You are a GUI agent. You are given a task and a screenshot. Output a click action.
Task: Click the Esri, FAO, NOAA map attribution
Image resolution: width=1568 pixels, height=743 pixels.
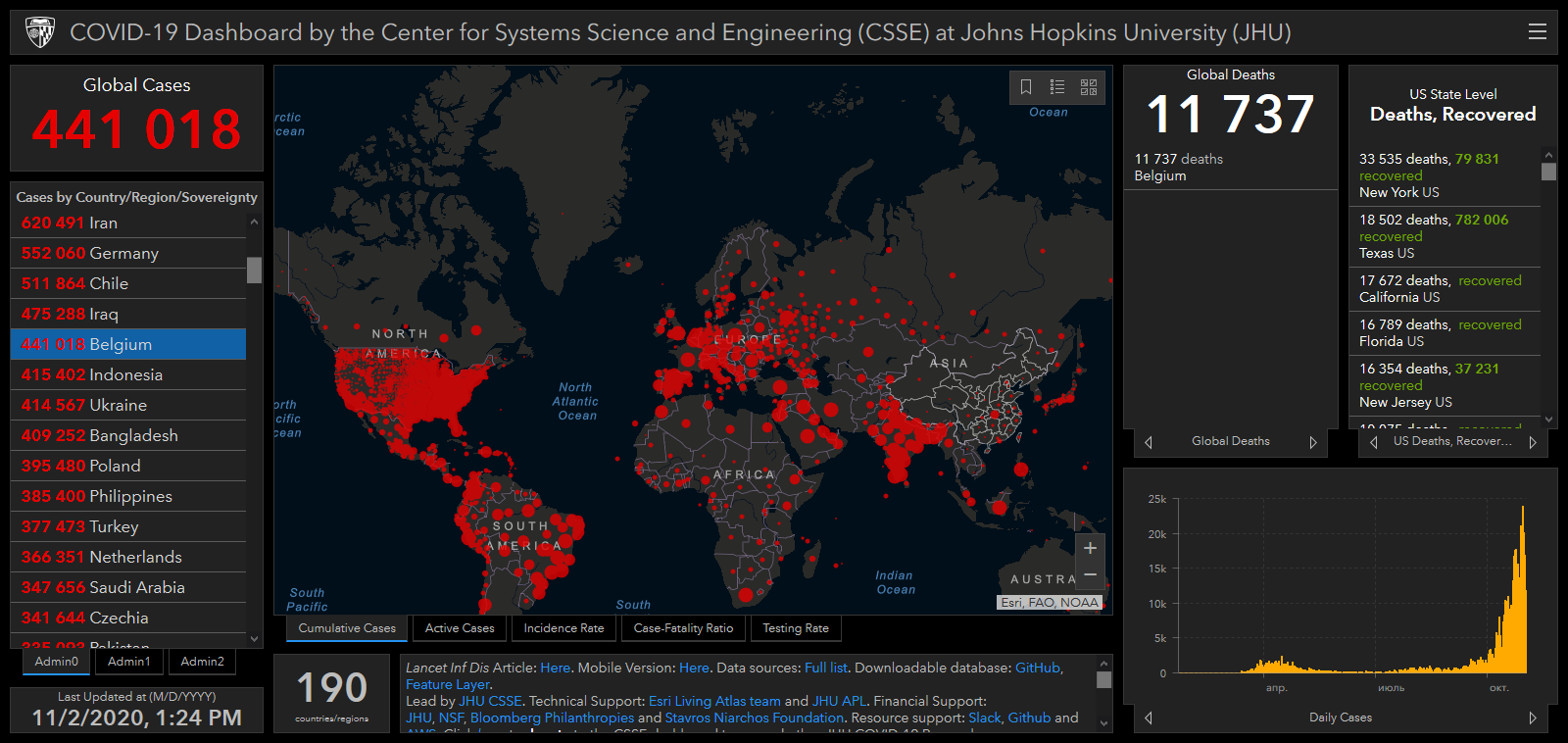[1050, 603]
